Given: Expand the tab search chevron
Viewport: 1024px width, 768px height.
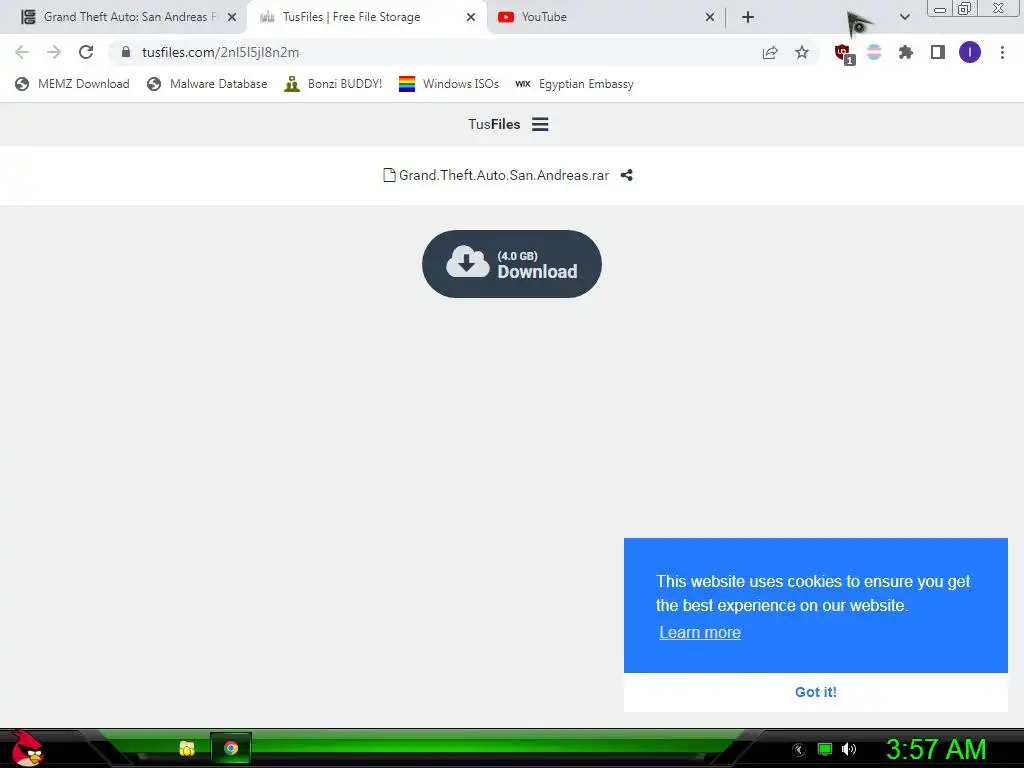Looking at the screenshot, I should (x=904, y=17).
